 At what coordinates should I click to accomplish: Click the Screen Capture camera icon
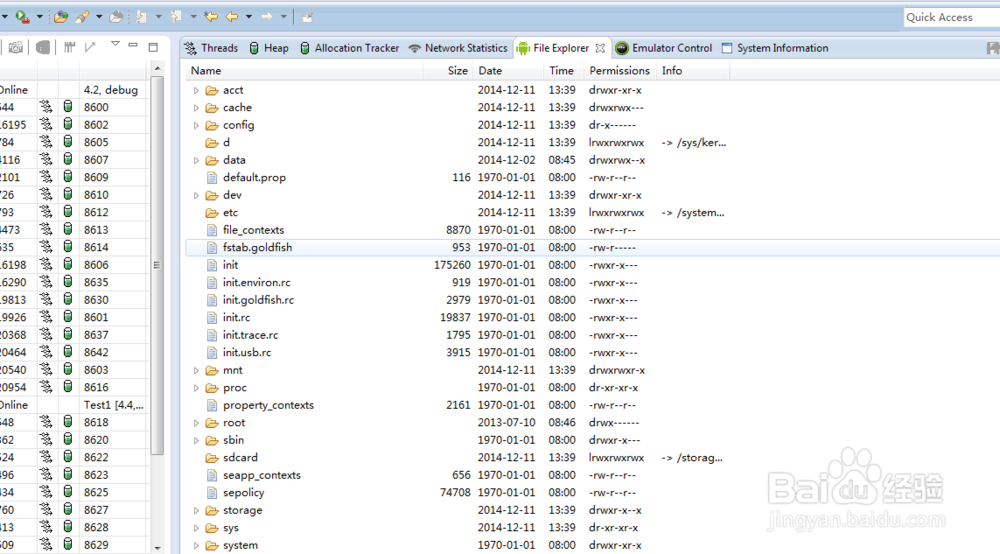15,48
